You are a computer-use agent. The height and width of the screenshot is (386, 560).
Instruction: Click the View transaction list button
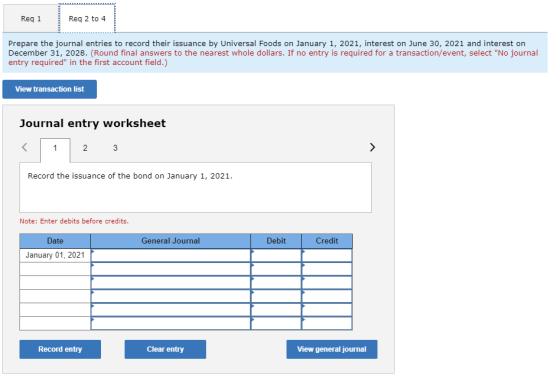click(50, 89)
